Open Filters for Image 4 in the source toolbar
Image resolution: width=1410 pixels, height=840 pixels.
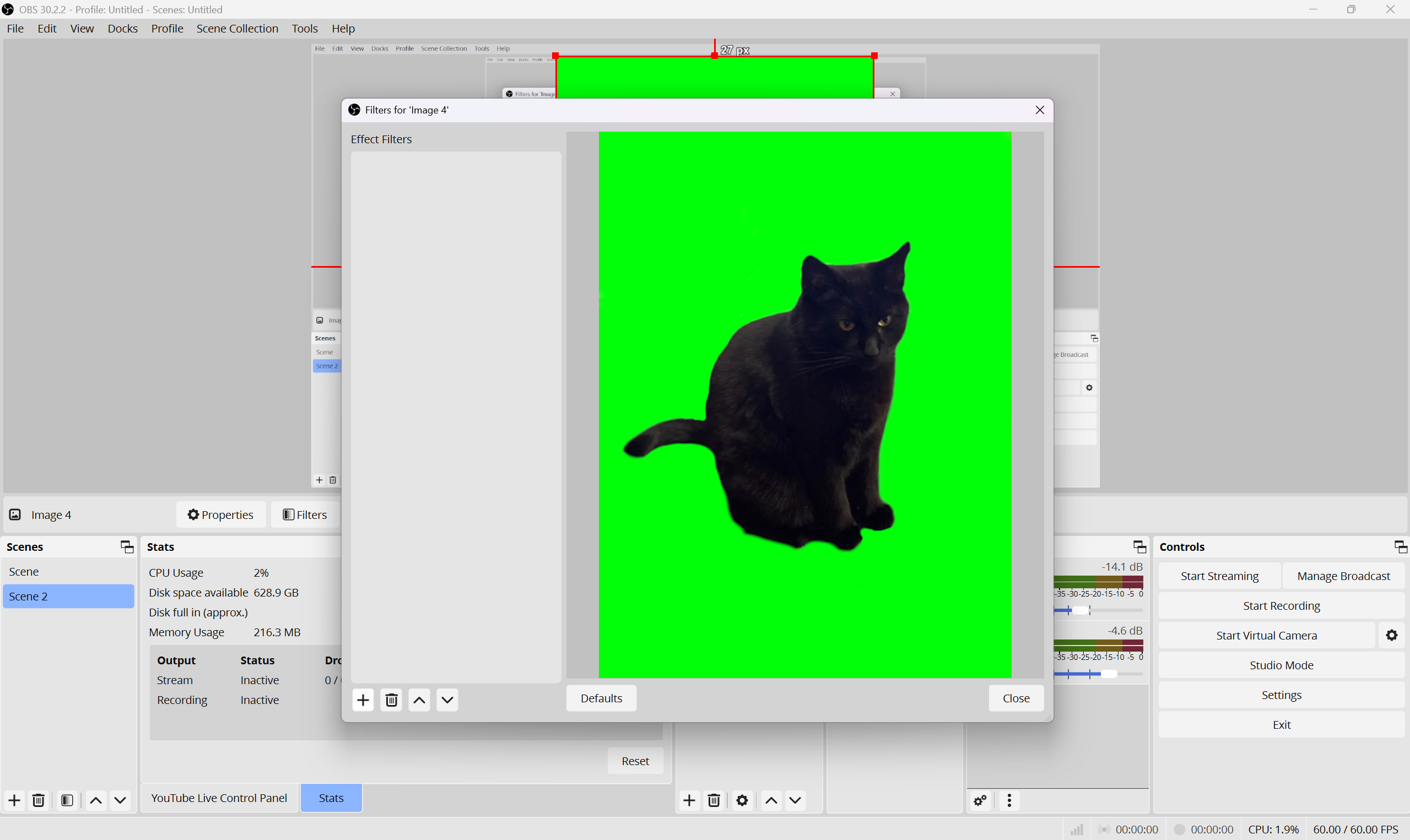305,514
